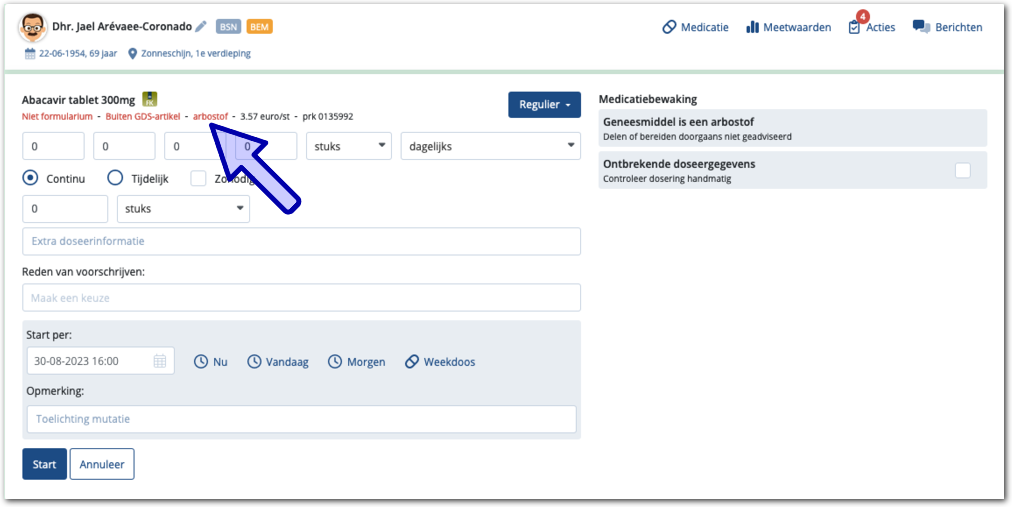Select the Continu radio button

pos(30,178)
